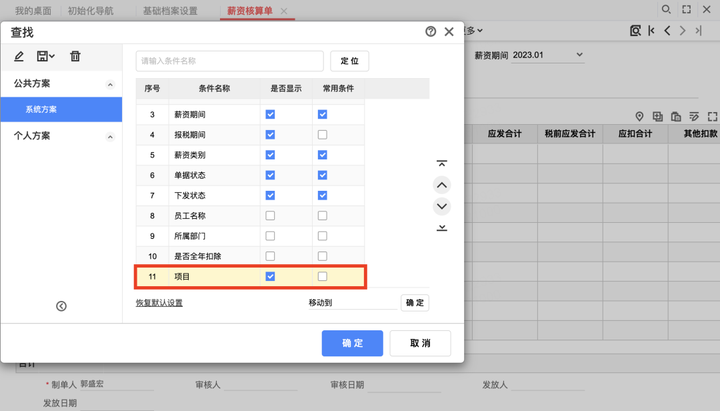
Task: Click the 取消 button
Action: [420, 343]
